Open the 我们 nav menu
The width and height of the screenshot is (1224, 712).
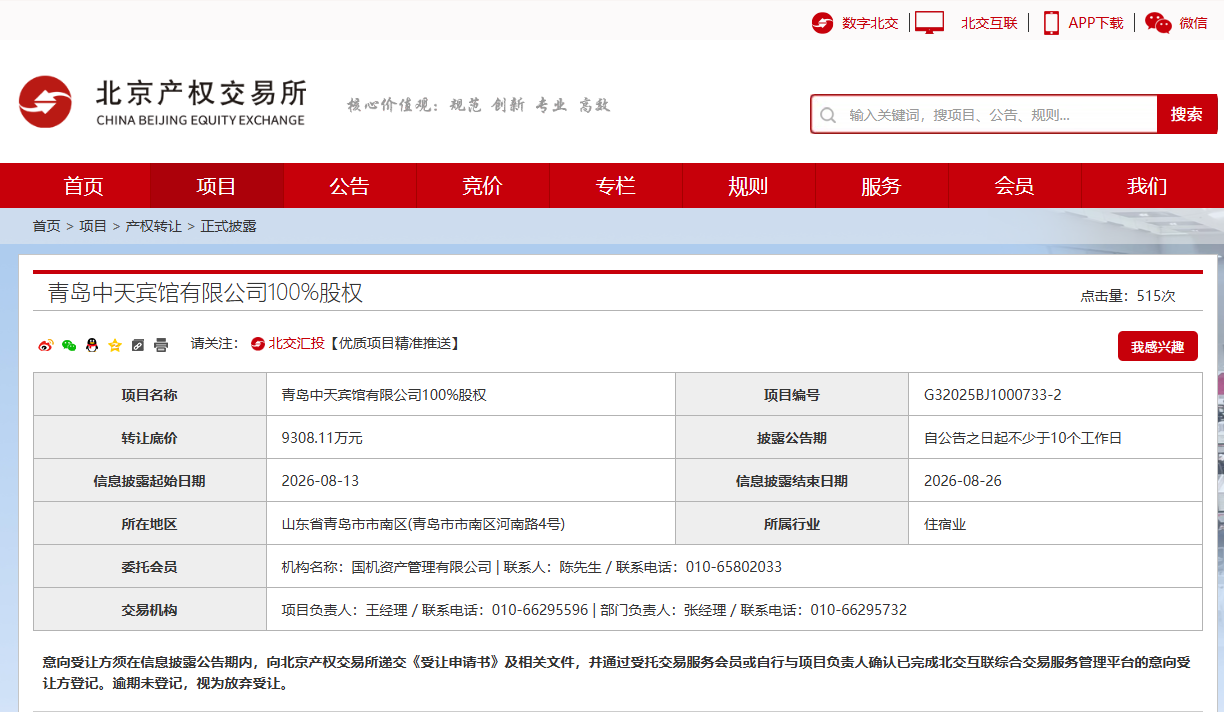(1147, 186)
